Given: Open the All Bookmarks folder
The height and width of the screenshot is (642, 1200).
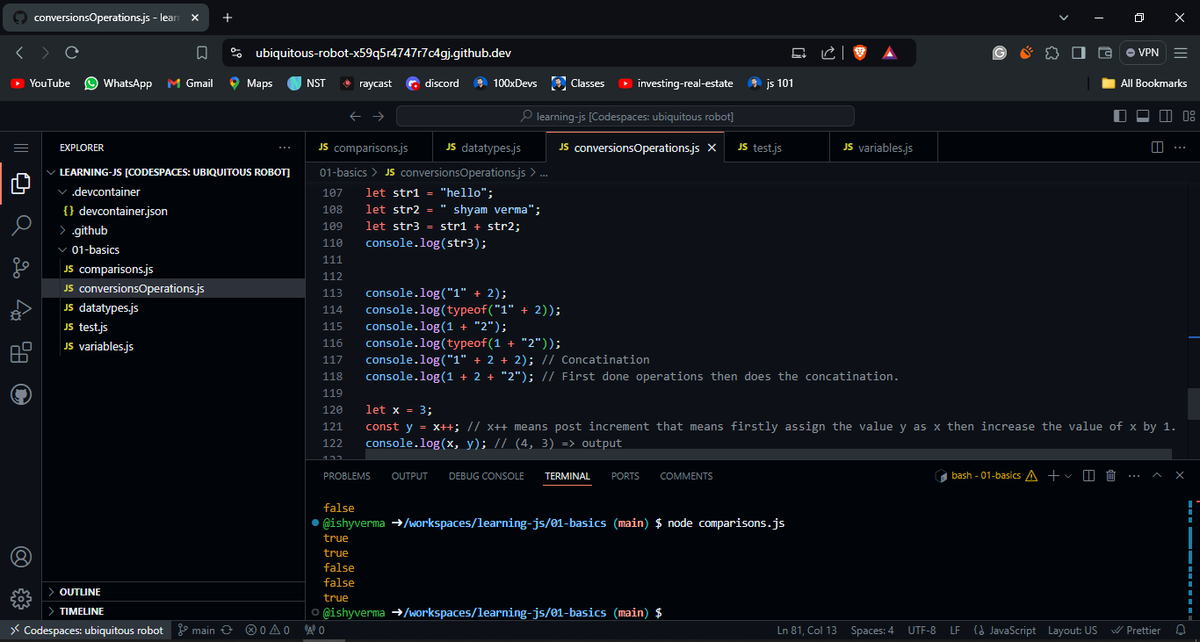Looking at the screenshot, I should click(1144, 83).
